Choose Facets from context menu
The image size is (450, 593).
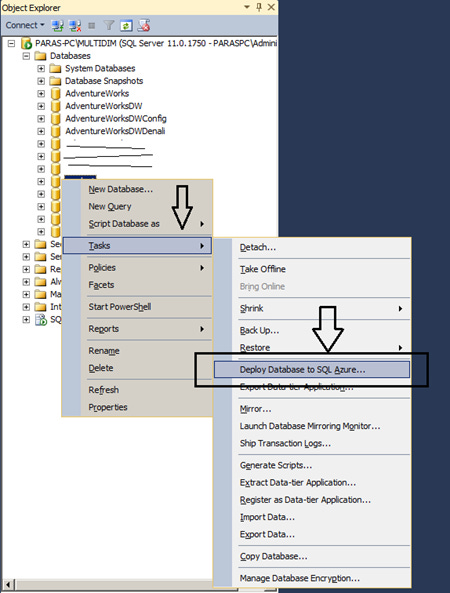pyautogui.click(x=137, y=285)
